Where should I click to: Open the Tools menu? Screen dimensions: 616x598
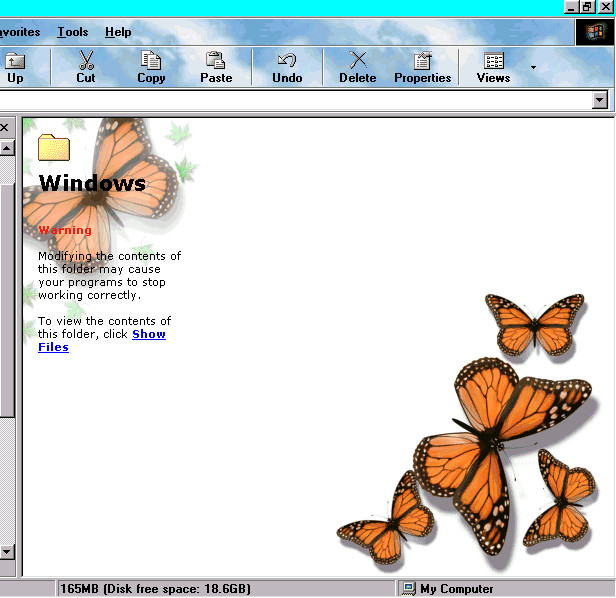coord(73,32)
